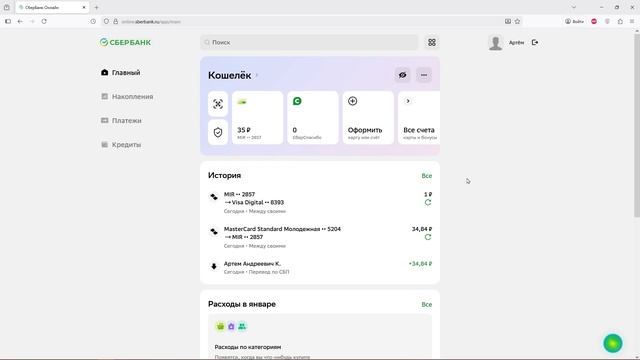This screenshot has width=640, height=360.
Task: Click the +34,84 ₽ amount
Action: [x=420, y=264]
